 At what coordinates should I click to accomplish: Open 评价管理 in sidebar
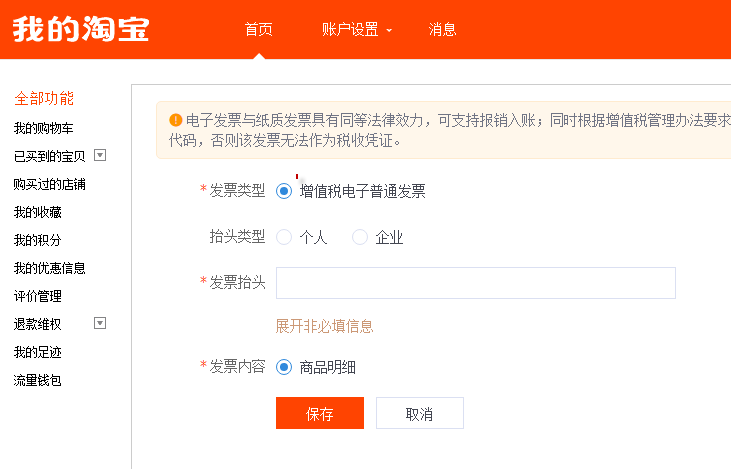tap(38, 296)
